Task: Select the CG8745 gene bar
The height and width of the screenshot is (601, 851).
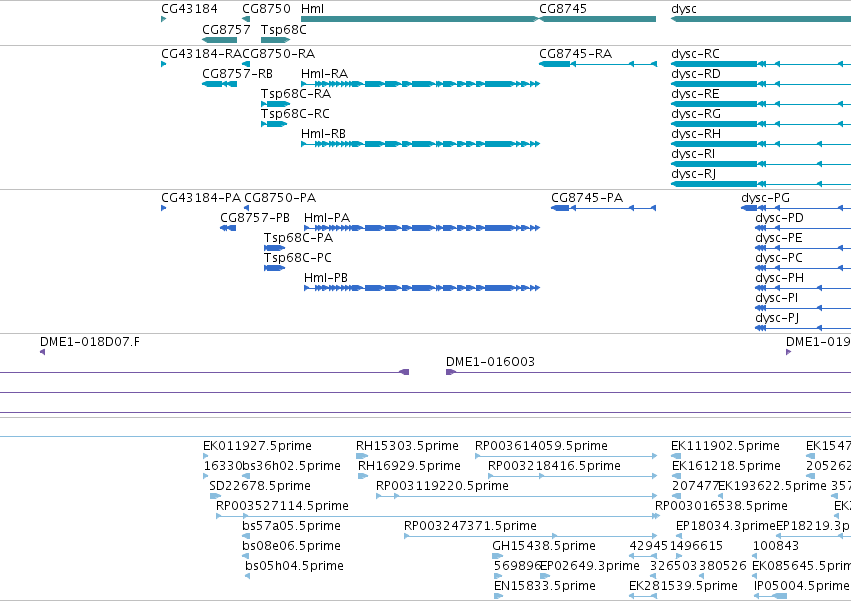Action: coord(598,19)
